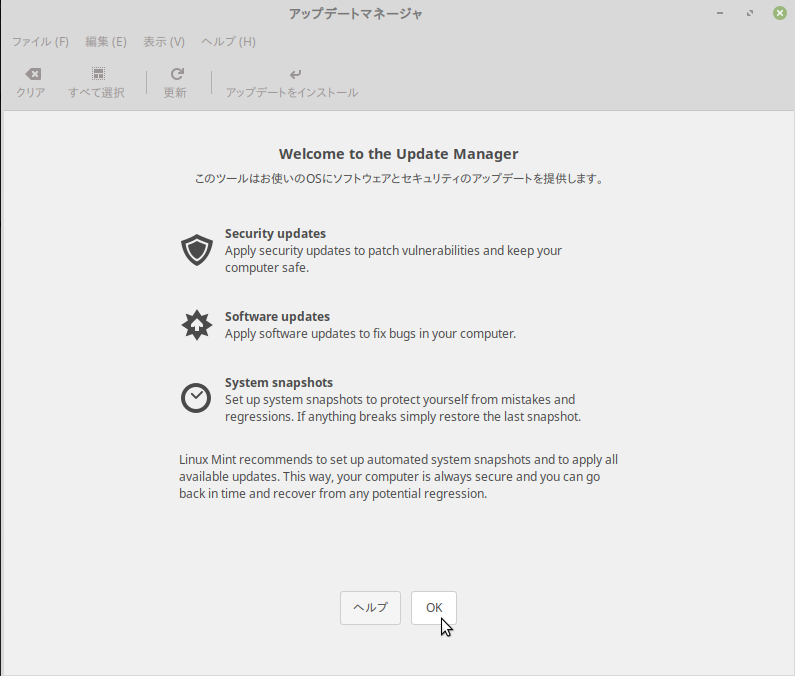Open the ファイル (F) menu
Image resolution: width=795 pixels, height=676 pixels.
[x=41, y=42]
